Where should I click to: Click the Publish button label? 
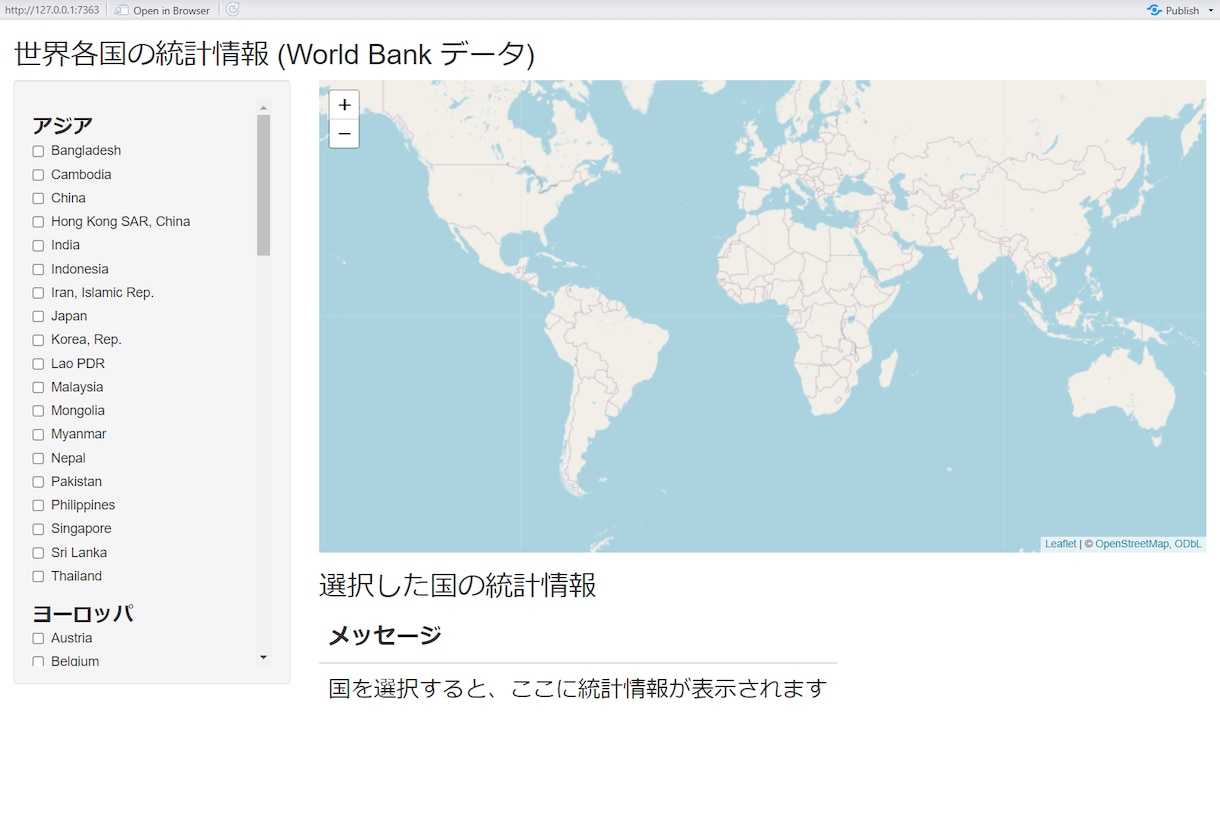[x=1182, y=10]
